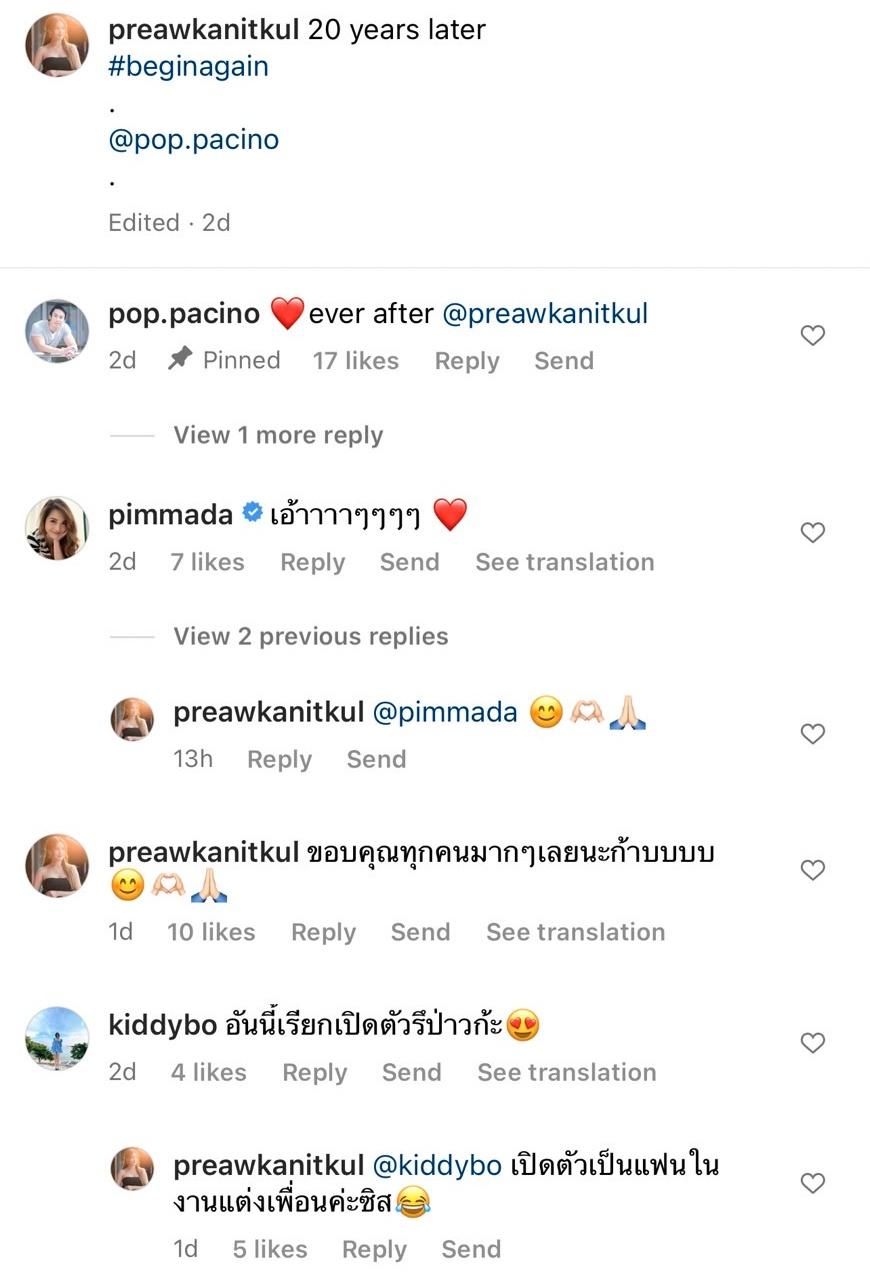This screenshot has height=1288, width=870.
Task: See translation of pimmada's comment
Action: (564, 562)
